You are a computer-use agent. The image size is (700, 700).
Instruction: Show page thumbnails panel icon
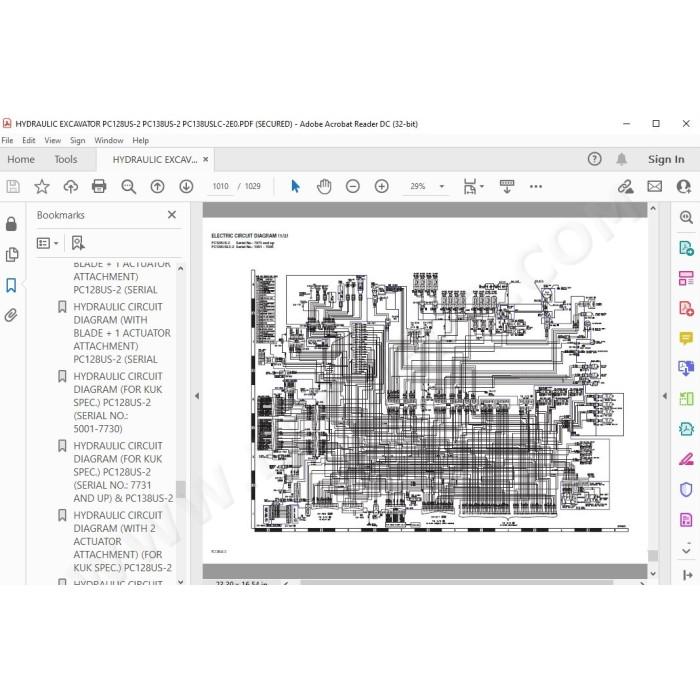click(x=12, y=254)
